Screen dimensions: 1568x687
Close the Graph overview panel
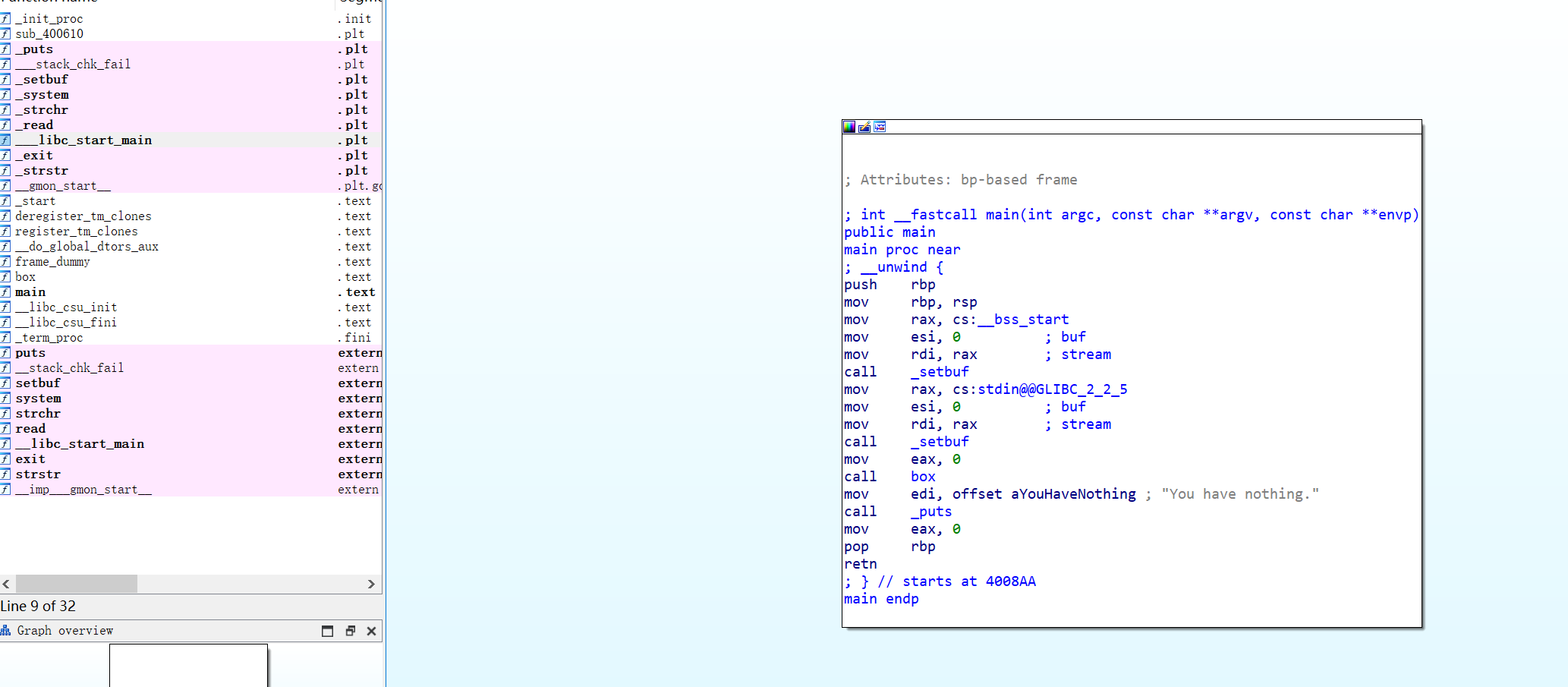[x=371, y=631]
